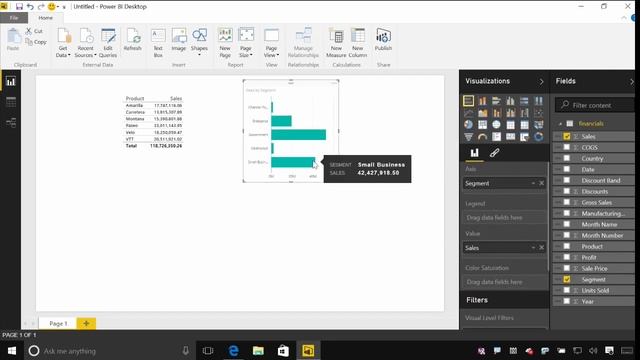640x360 pixels.
Task: Check the Product field checkbox
Action: click(567, 246)
